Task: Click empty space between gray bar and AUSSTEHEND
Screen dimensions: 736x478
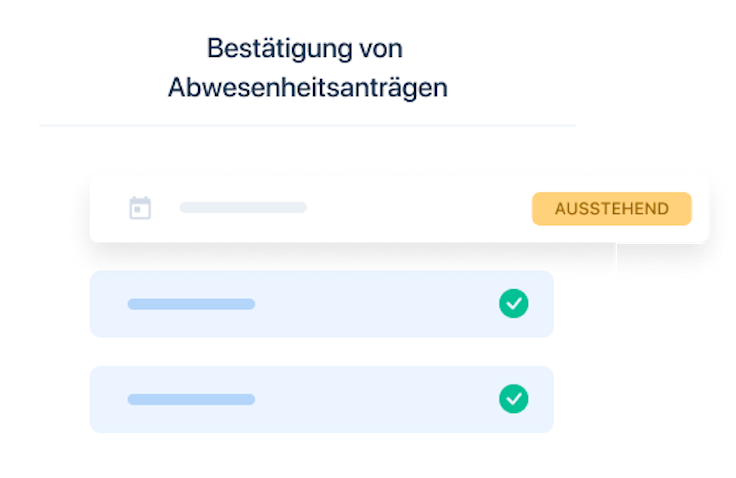Action: (419, 208)
